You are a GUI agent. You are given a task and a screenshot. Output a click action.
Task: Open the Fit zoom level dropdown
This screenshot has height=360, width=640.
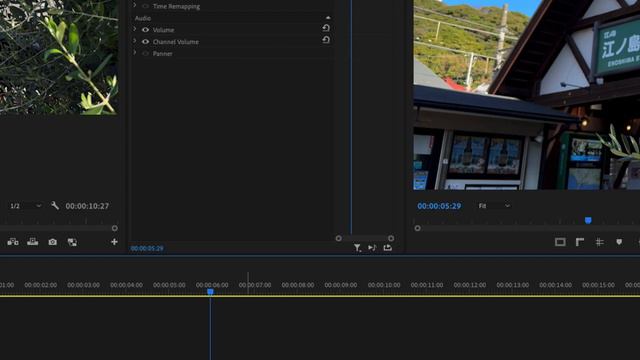point(494,206)
